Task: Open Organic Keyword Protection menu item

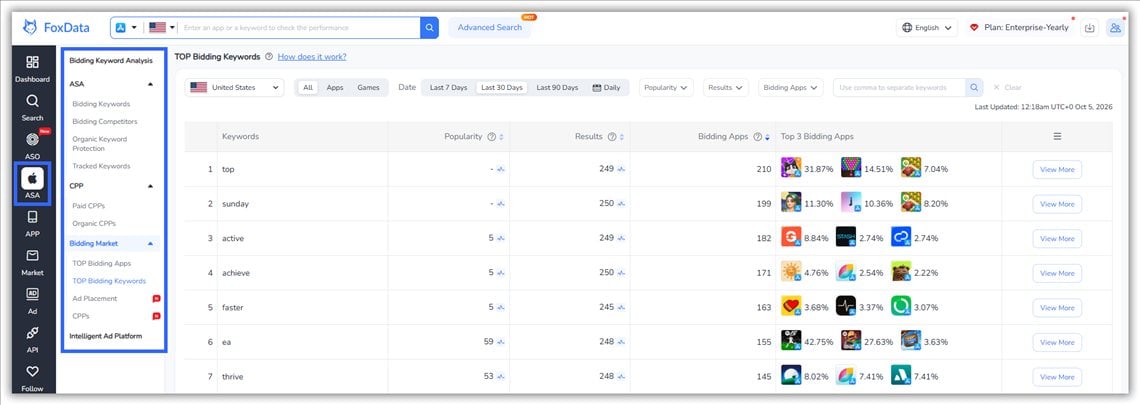Action: 100,143
